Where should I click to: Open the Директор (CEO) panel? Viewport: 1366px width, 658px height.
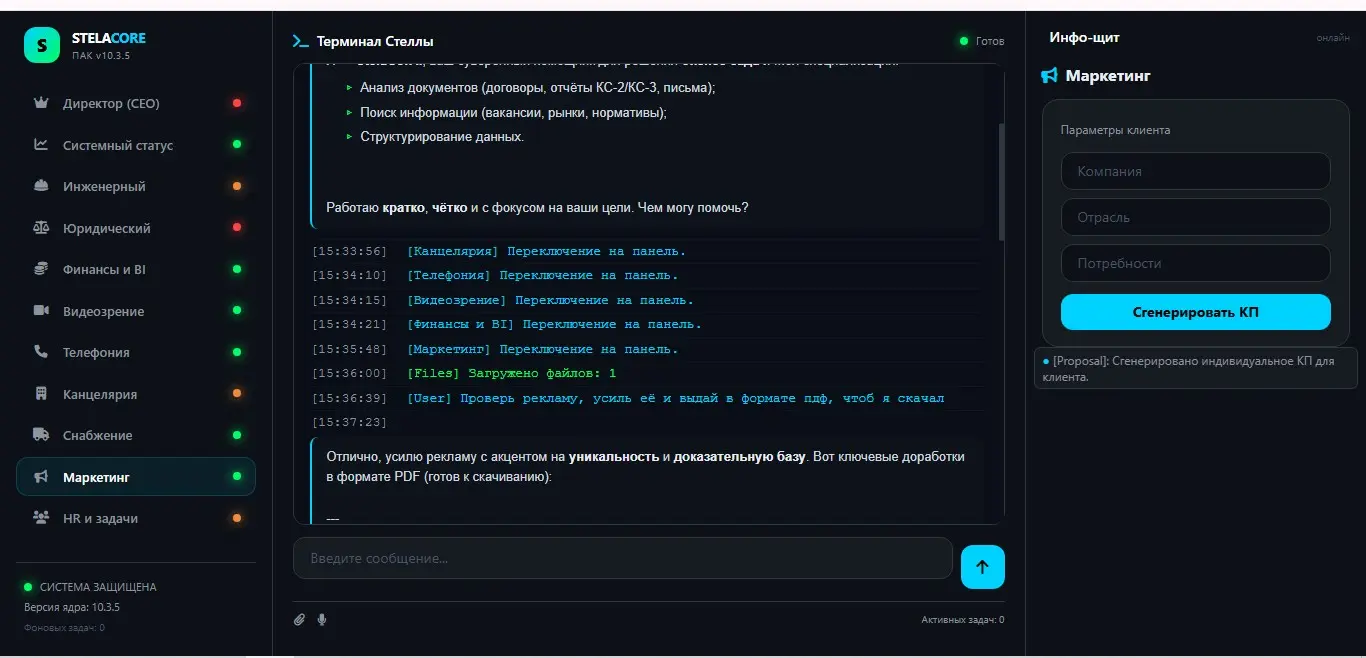tap(136, 103)
